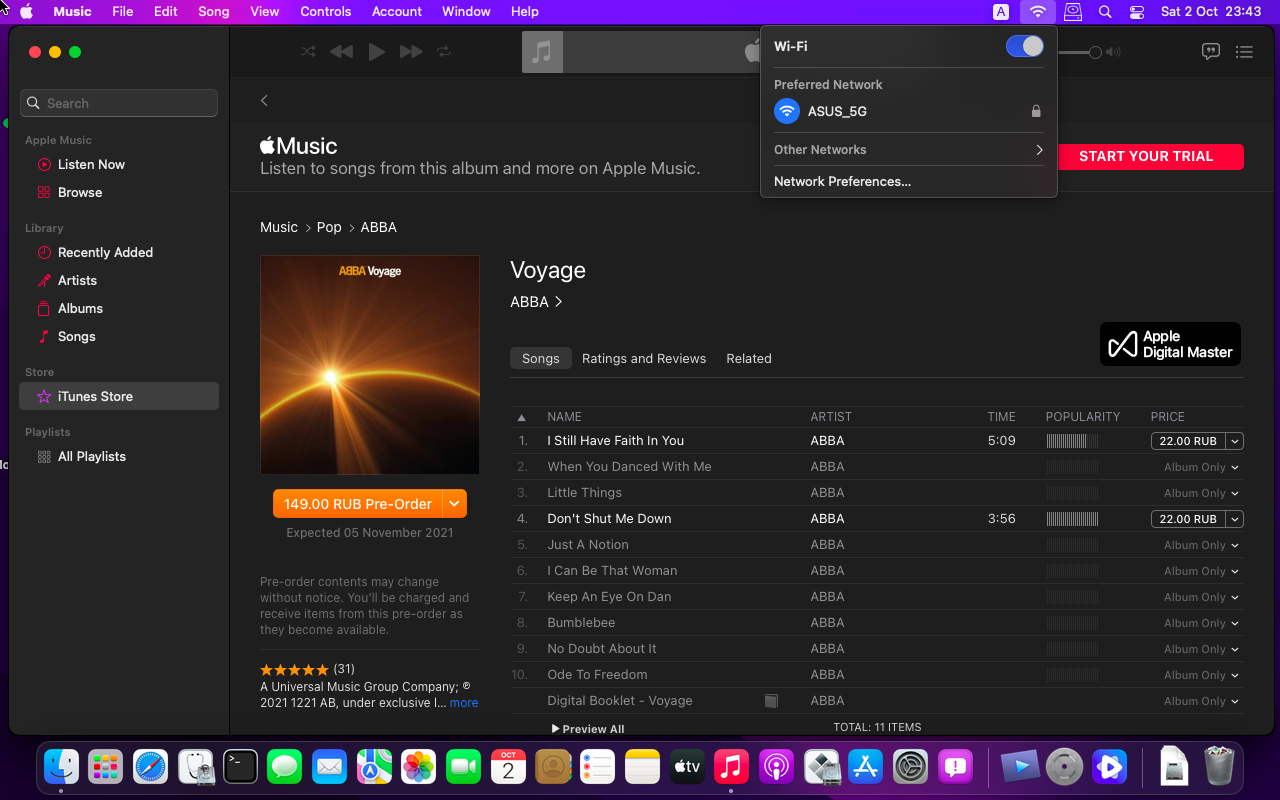Click 149.00 RUB Pre-Order button
Screen dimensions: 1280x800
pos(358,504)
